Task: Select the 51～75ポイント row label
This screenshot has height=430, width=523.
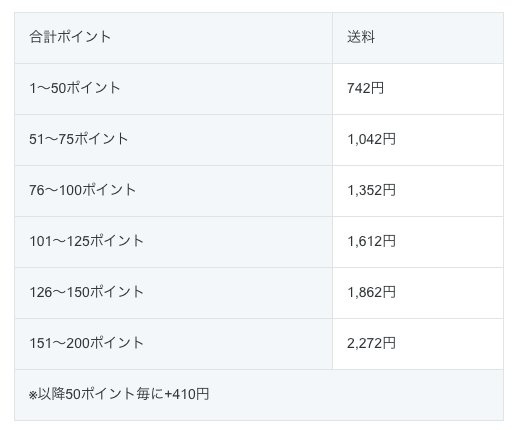Action: pos(79,139)
